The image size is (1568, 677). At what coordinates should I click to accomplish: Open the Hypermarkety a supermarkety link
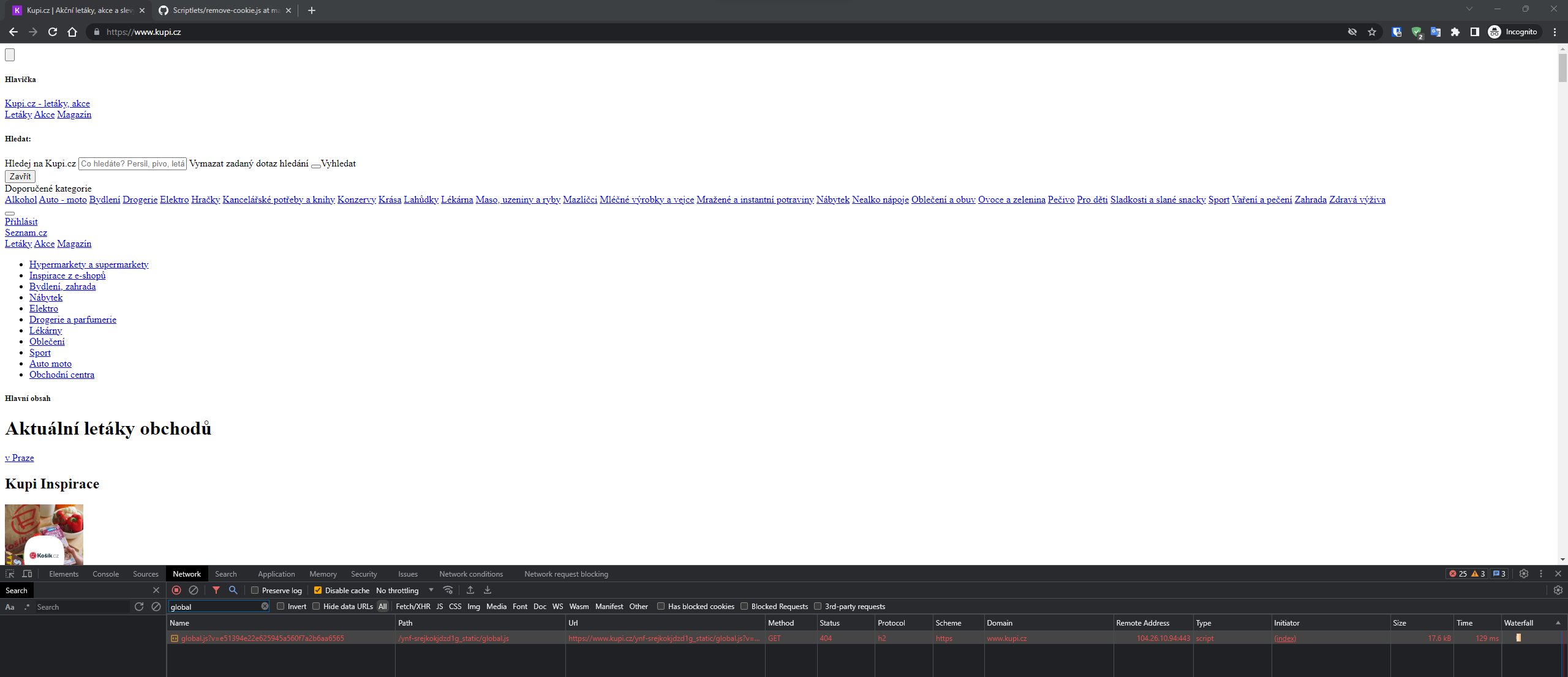click(x=88, y=264)
